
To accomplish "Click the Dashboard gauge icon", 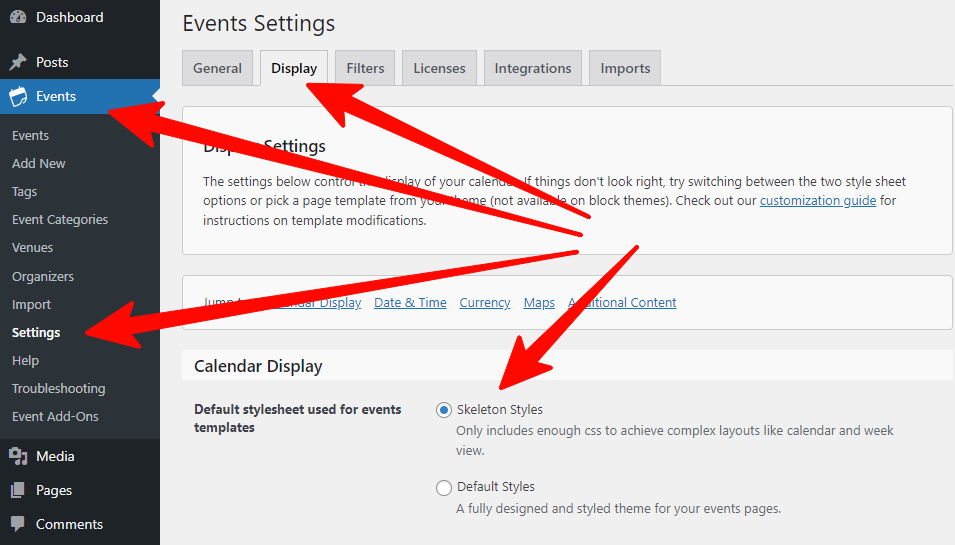I will (x=18, y=17).
